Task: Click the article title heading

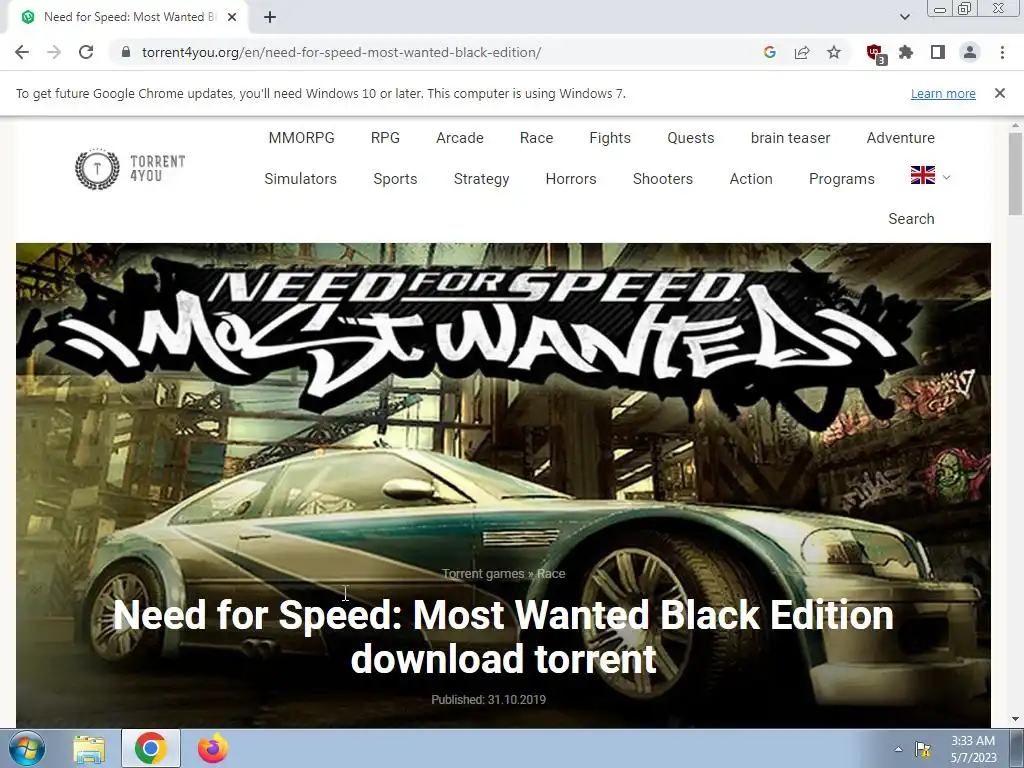Action: [503, 637]
